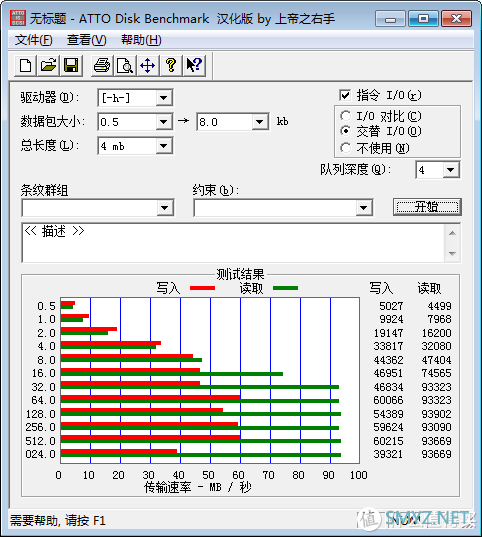Click the description box scroll down arrow
The height and width of the screenshot is (537, 482).
coord(453,254)
